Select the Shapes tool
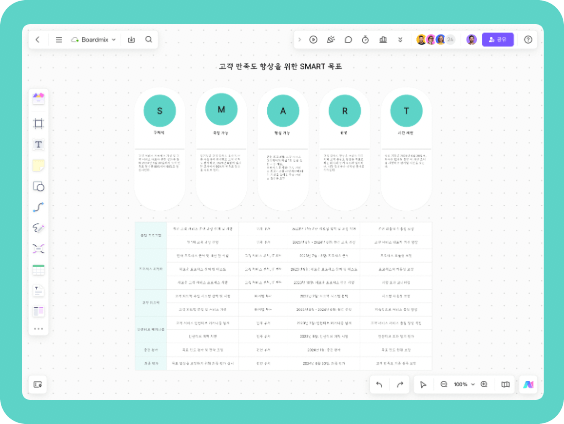This screenshot has height=424, width=564. coord(38,186)
